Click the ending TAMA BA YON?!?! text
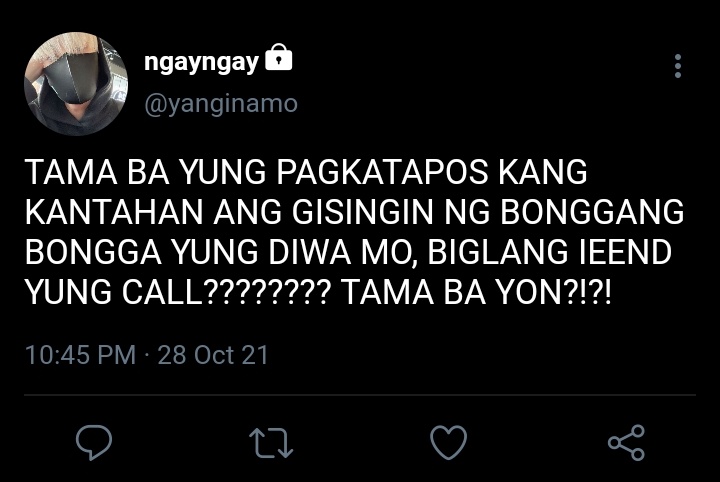The image size is (720, 482). coord(476,292)
